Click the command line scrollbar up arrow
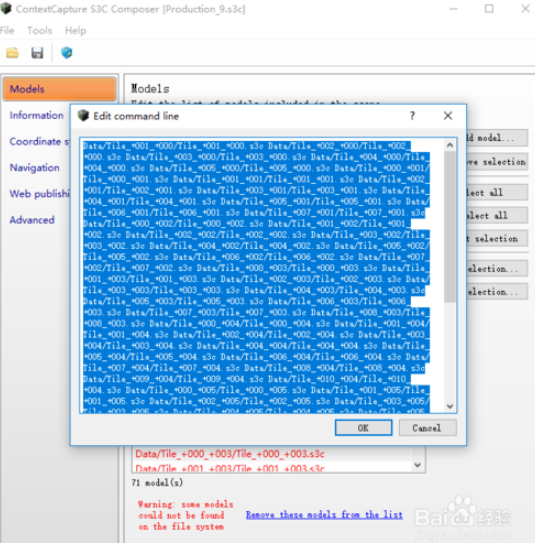 tap(450, 145)
